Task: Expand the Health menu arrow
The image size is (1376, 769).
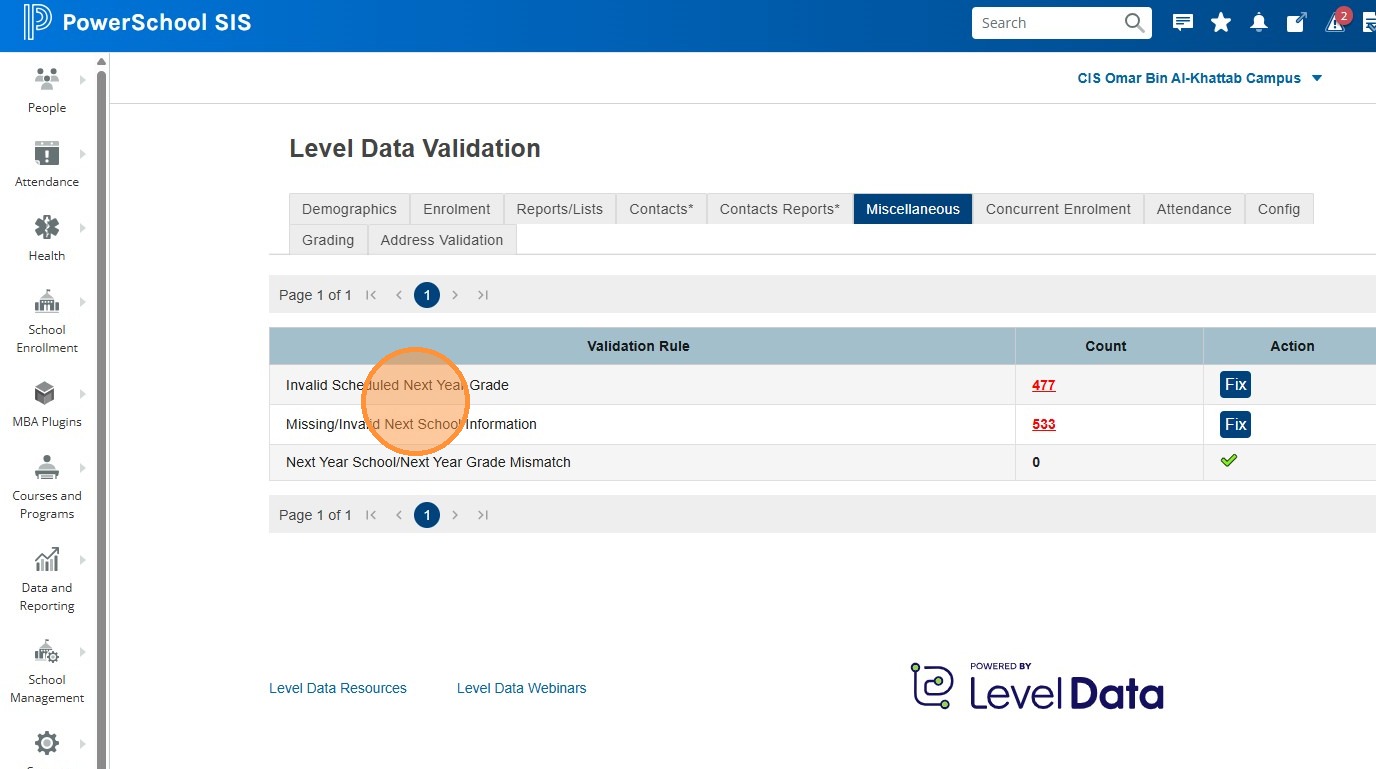Action: [x=83, y=227]
